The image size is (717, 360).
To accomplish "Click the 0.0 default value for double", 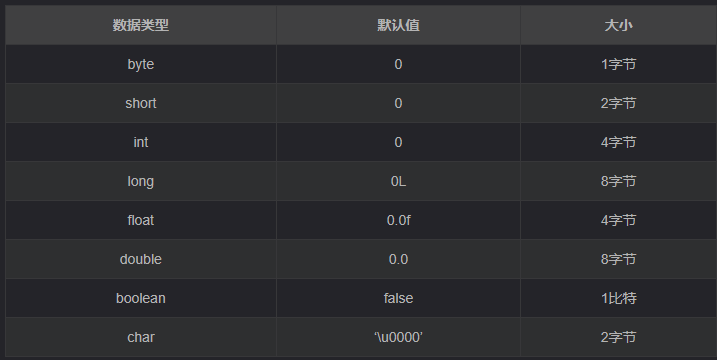I will coord(398,259).
